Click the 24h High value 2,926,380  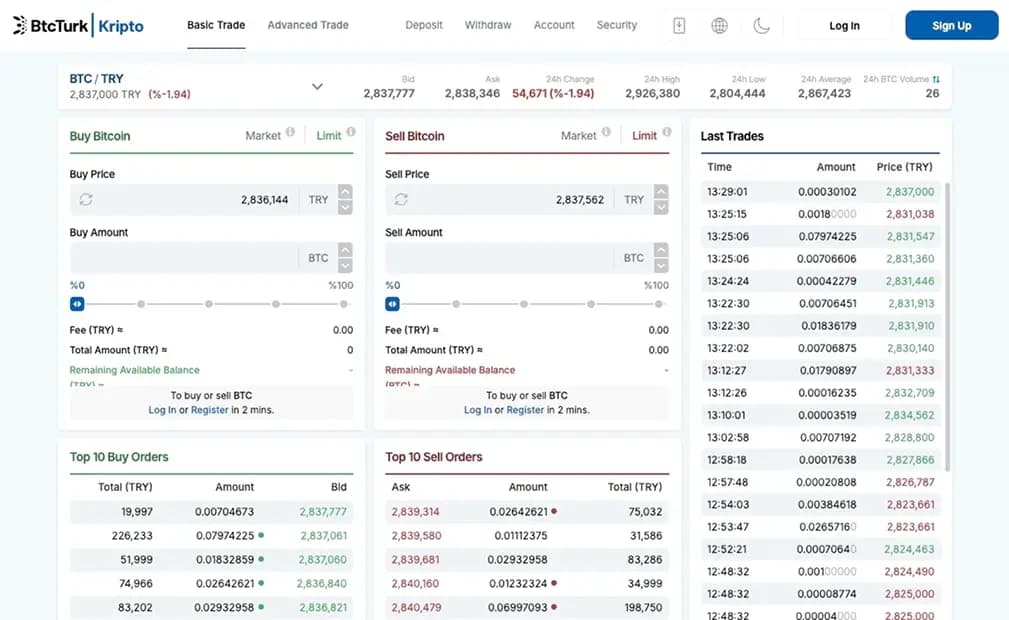[653, 93]
